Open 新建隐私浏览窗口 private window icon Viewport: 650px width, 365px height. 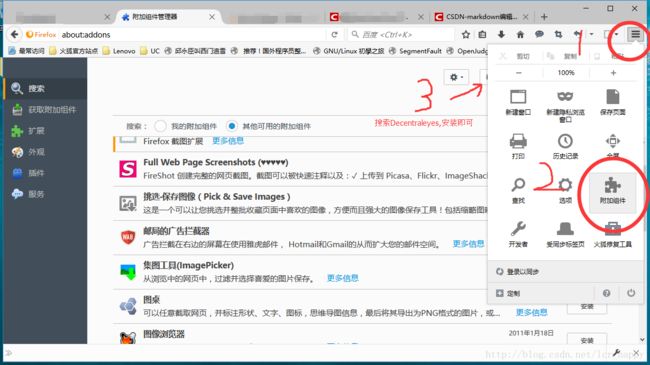coord(565,106)
